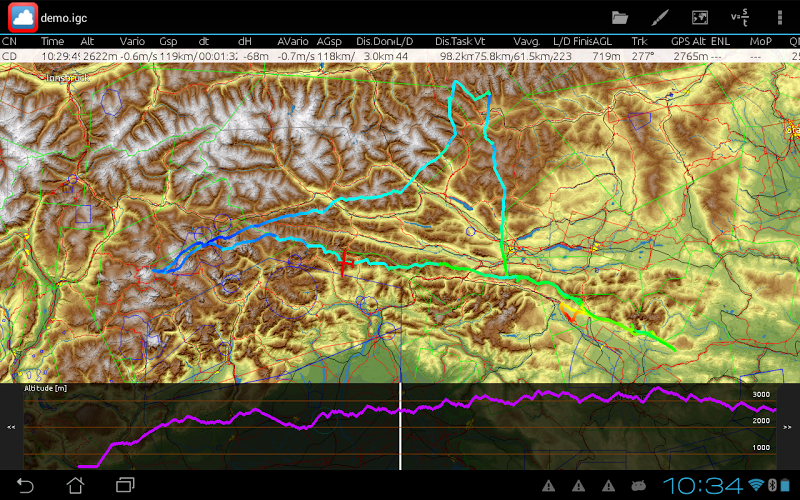This screenshot has width=800, height=500.
Task: Select the ENL column header
Action: (x=720, y=41)
